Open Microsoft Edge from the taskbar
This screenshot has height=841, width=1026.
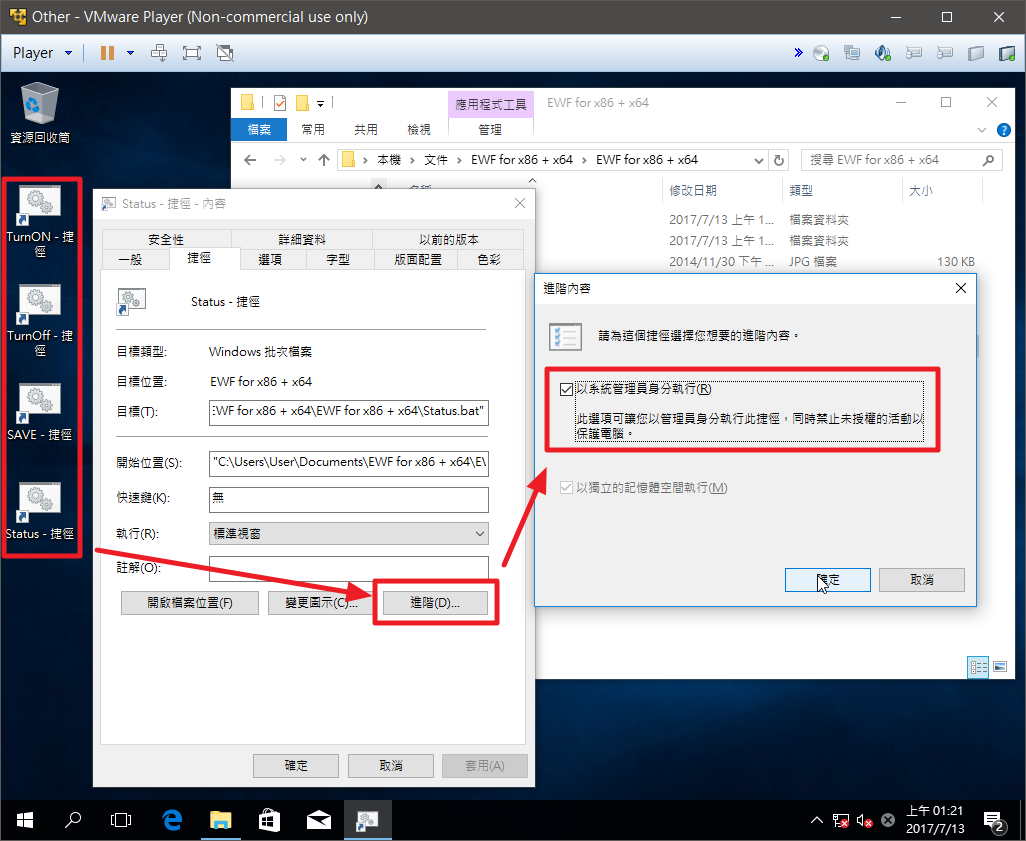click(172, 820)
